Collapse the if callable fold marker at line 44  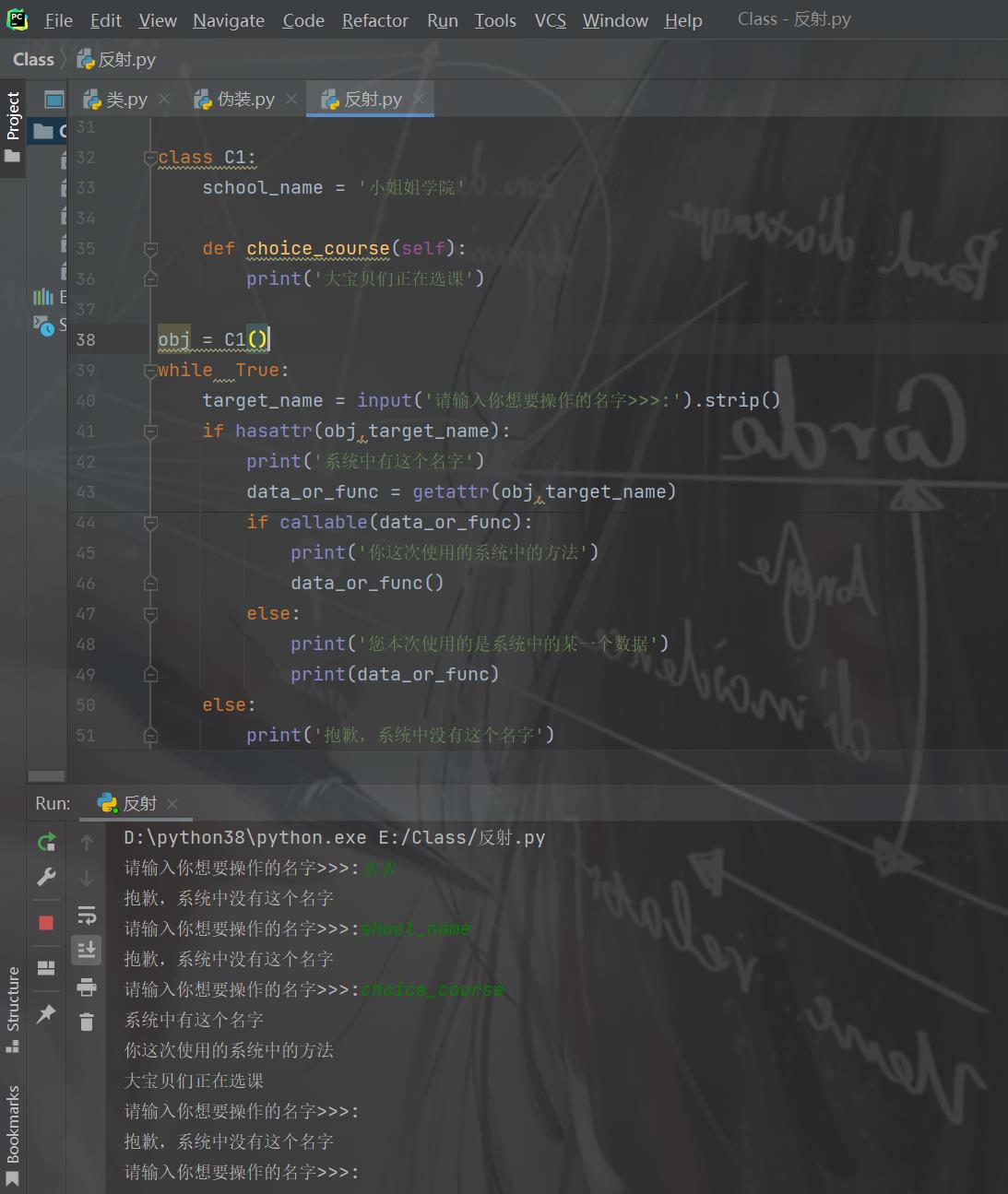[x=150, y=523]
